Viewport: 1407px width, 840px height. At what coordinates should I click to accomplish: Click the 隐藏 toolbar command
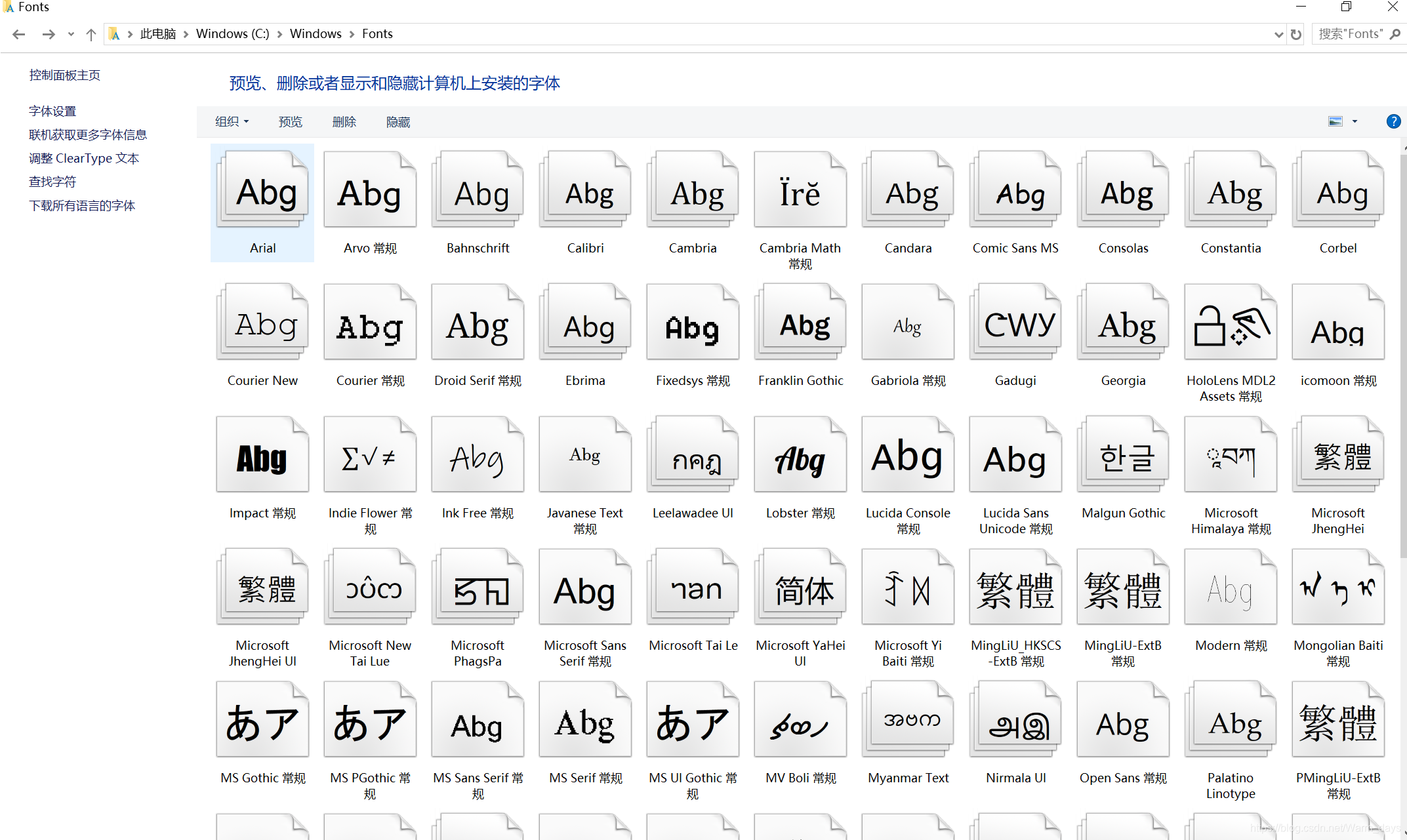[x=398, y=122]
